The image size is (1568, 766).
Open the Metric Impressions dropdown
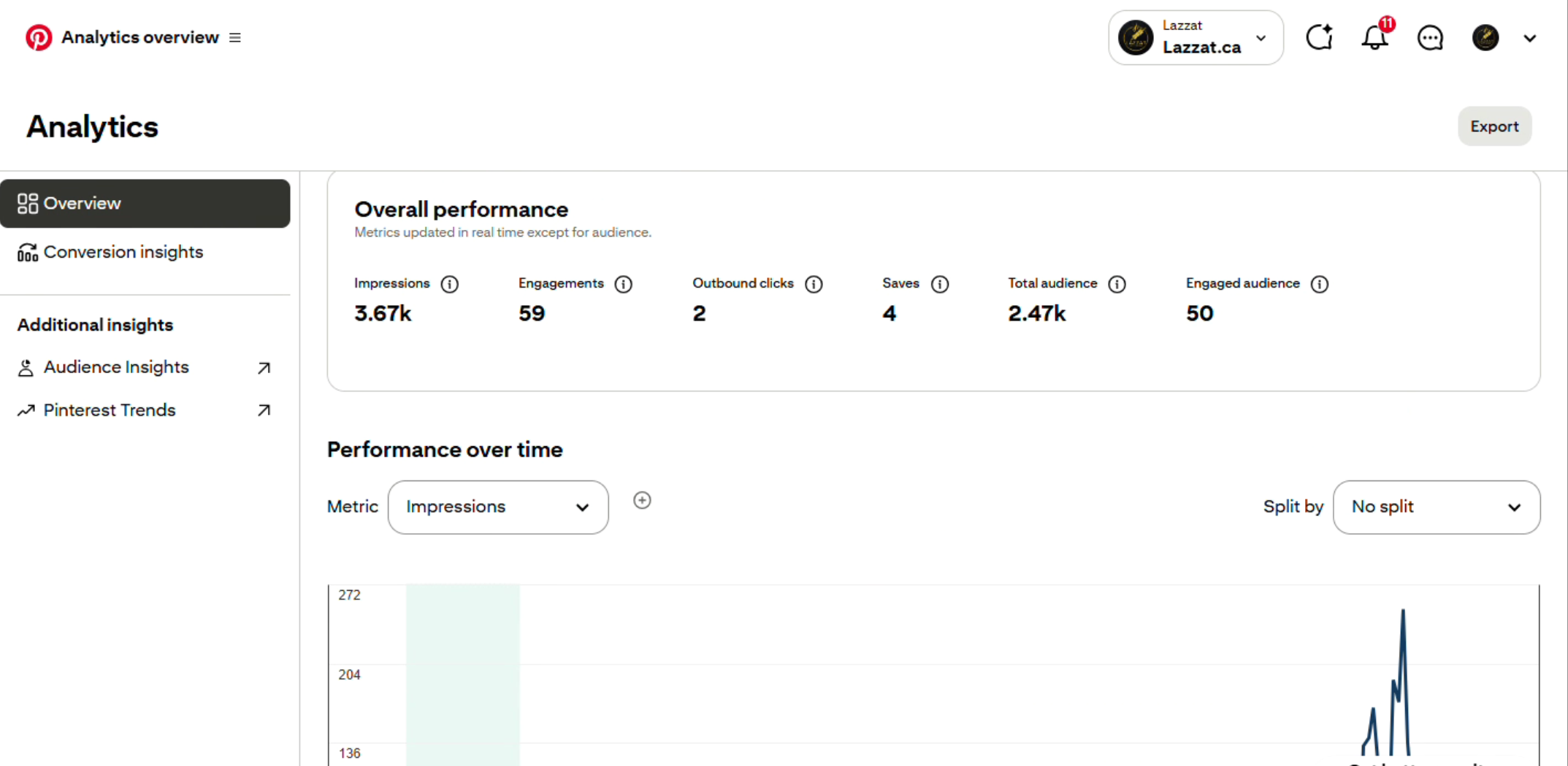coord(498,507)
